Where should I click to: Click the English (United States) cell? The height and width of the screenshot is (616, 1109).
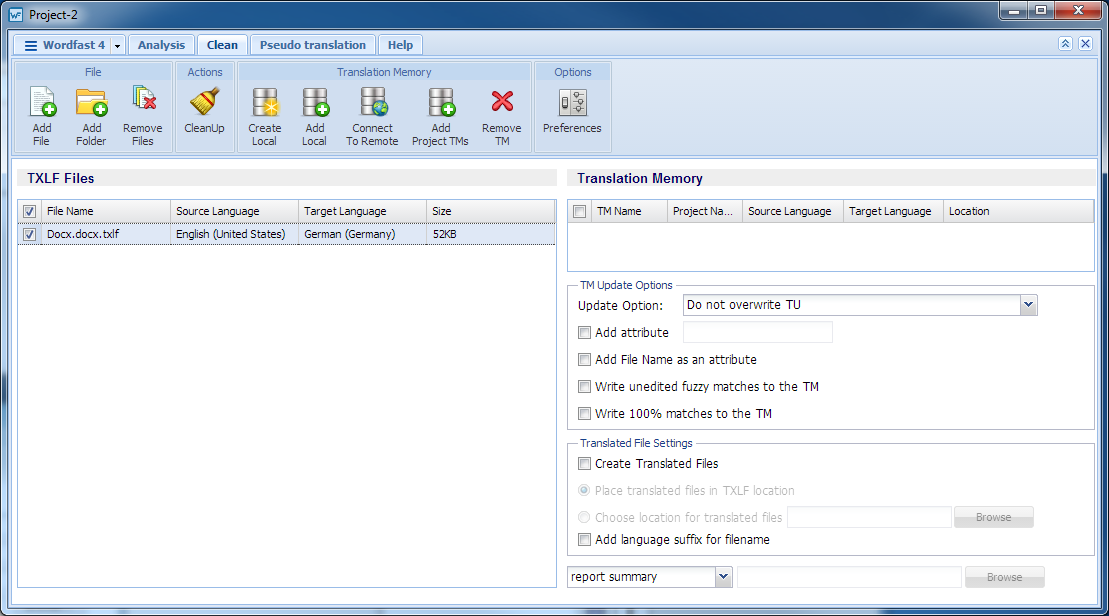coord(231,234)
